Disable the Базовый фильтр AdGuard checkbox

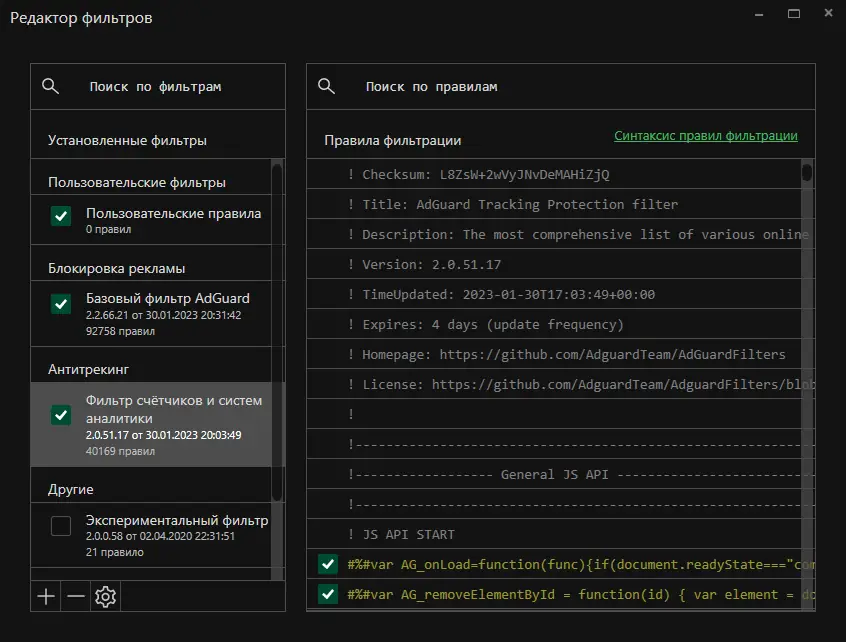coord(61,303)
